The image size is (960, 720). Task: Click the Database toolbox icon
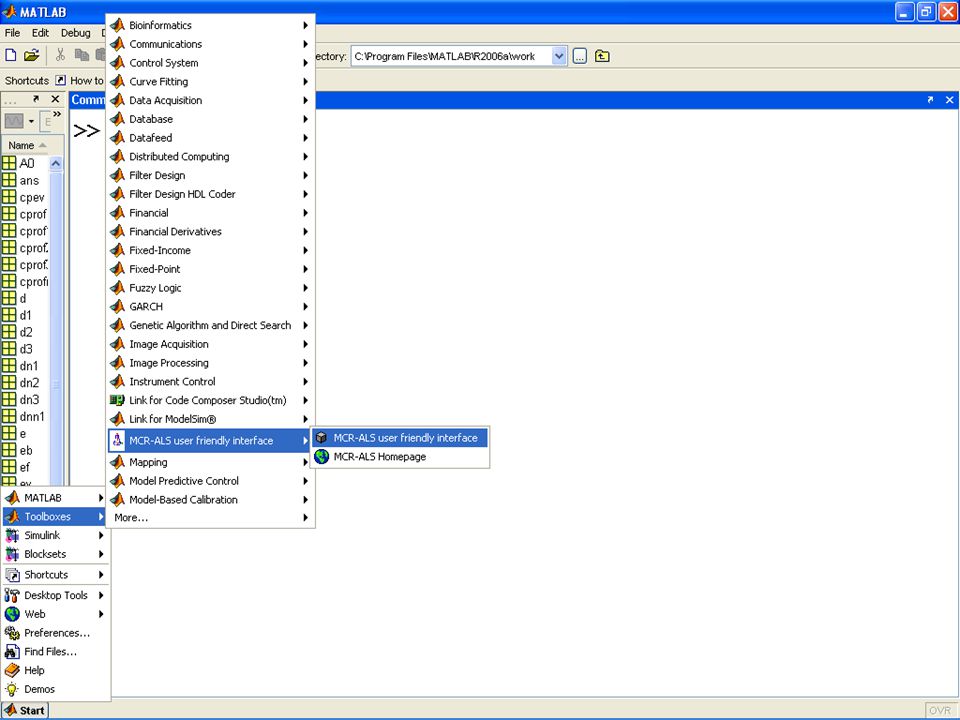(x=118, y=119)
